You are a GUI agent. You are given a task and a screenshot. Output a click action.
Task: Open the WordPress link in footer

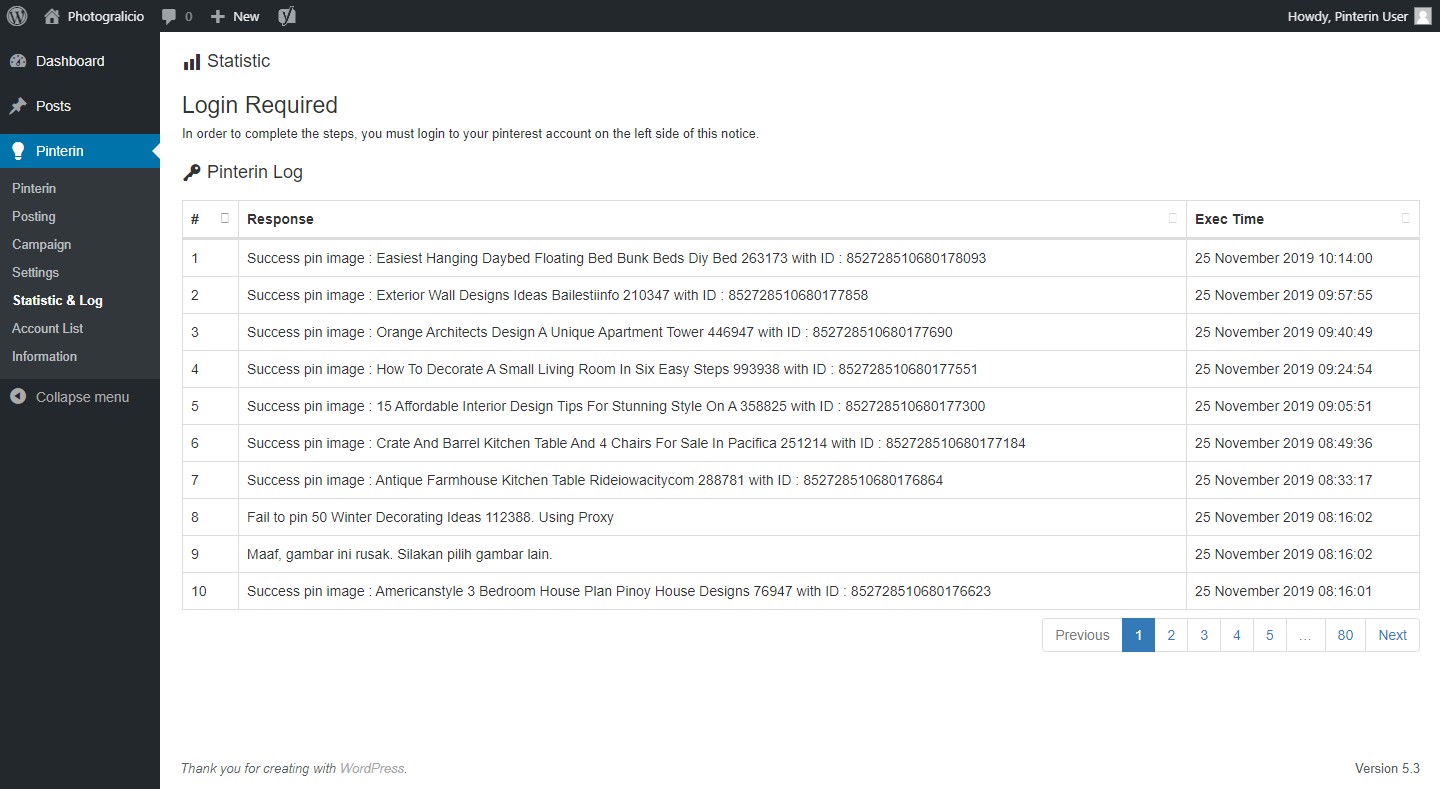click(x=372, y=769)
